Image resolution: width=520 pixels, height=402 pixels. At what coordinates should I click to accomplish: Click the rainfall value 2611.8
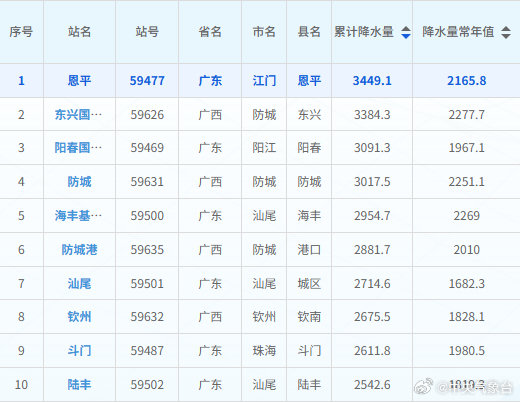[x=372, y=351]
